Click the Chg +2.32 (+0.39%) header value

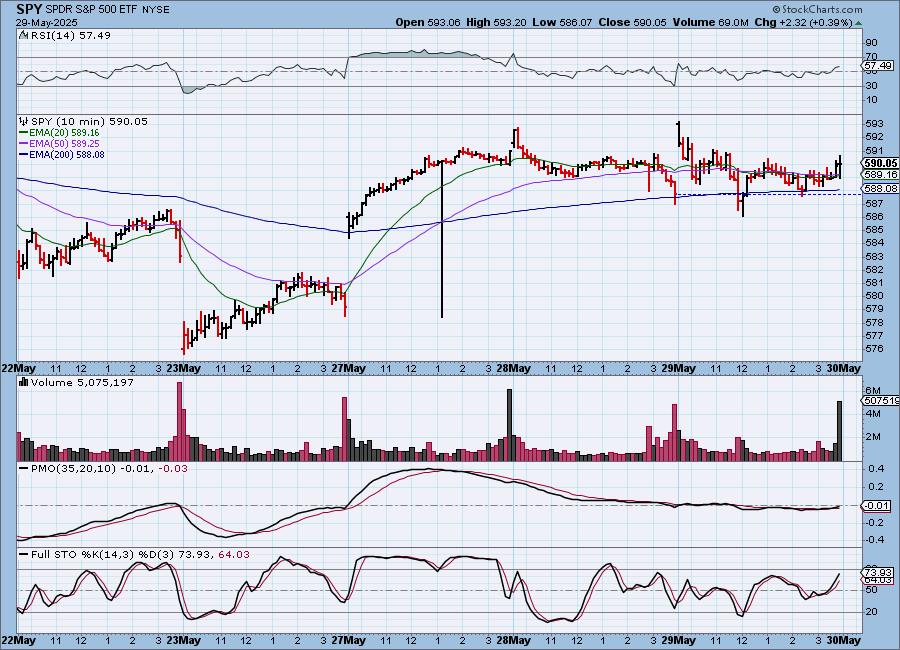click(x=804, y=22)
